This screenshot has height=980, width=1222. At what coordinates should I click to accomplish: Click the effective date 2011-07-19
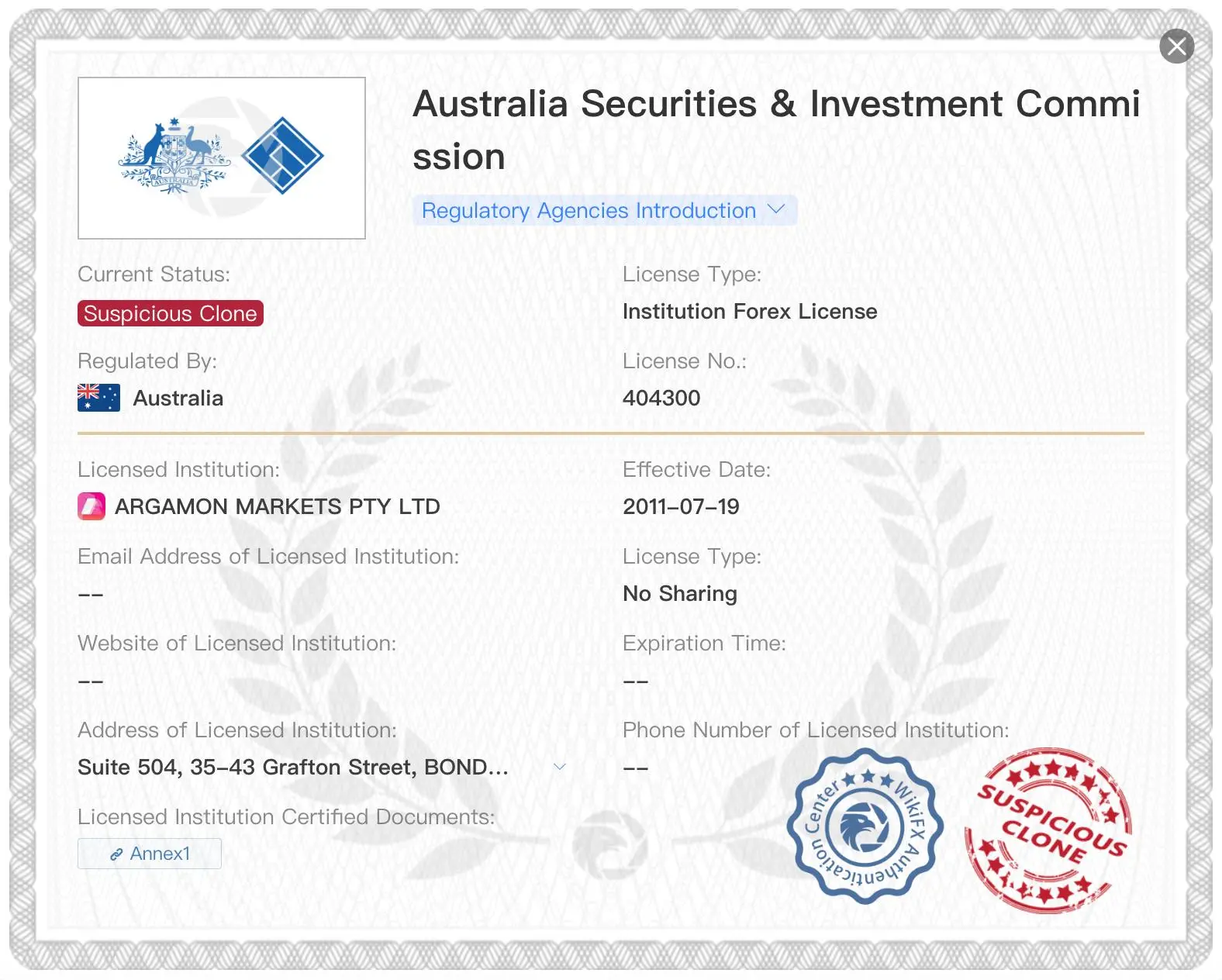681,506
